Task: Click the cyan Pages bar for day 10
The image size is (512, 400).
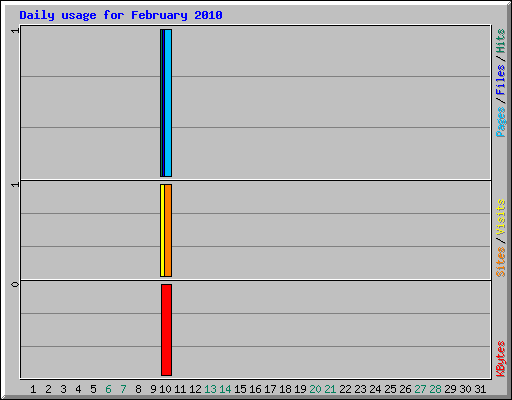Action: (x=168, y=103)
